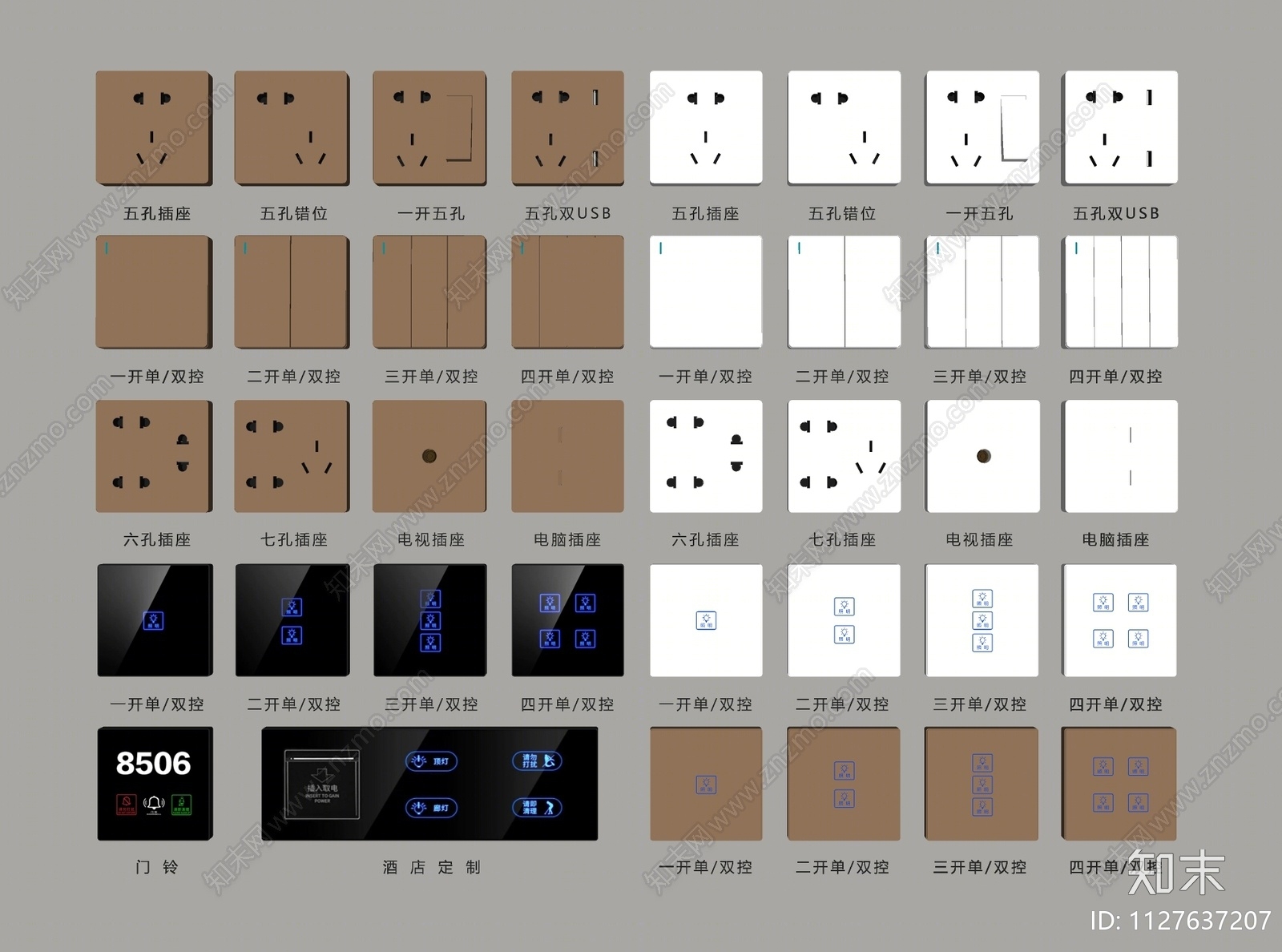Select the brown 电脑插座 computer socket
Image resolution: width=1282 pixels, height=952 pixels.
coord(568,456)
